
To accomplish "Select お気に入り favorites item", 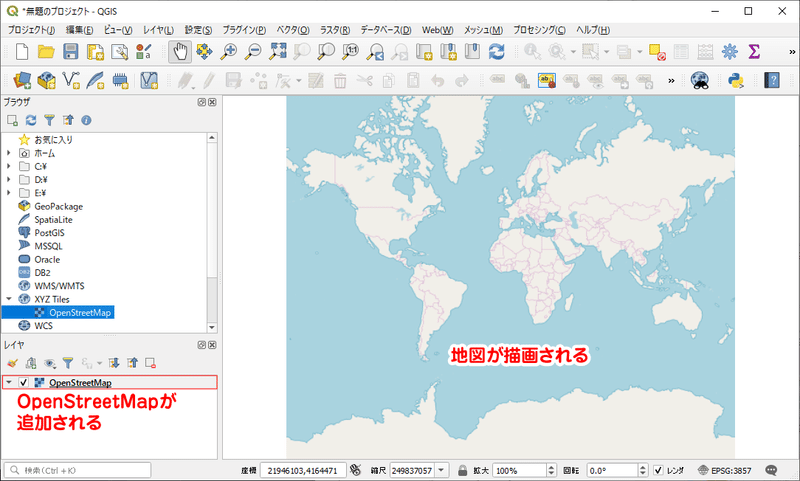I will 53,139.
